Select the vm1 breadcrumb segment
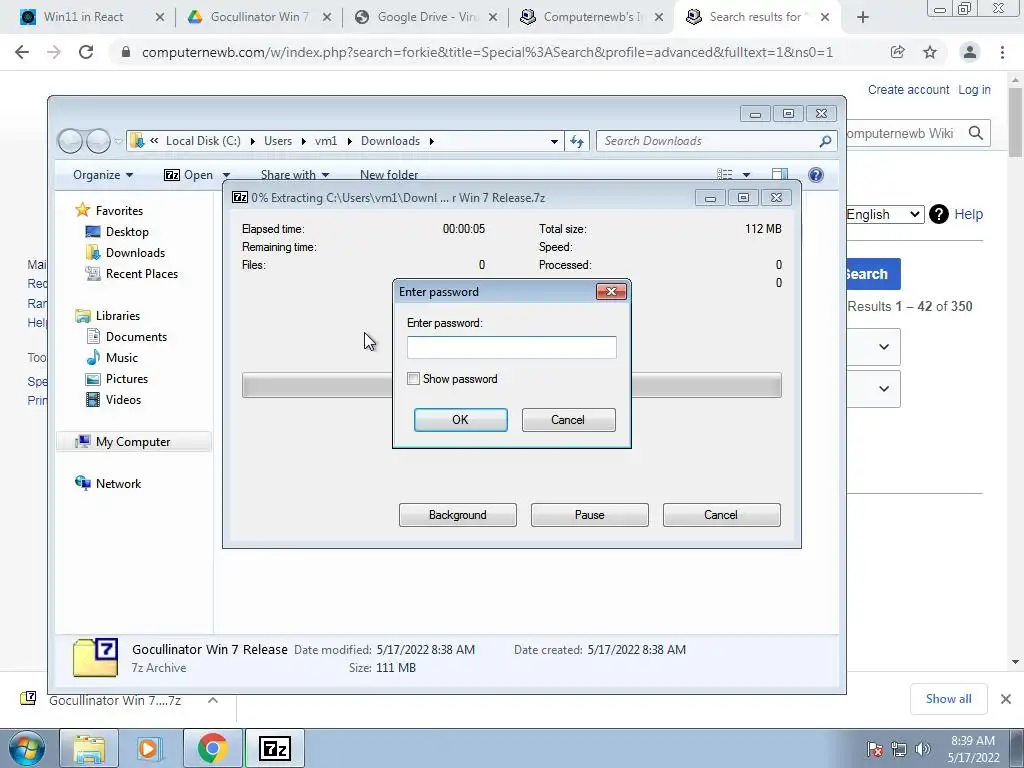The width and height of the screenshot is (1024, 768). click(x=326, y=141)
